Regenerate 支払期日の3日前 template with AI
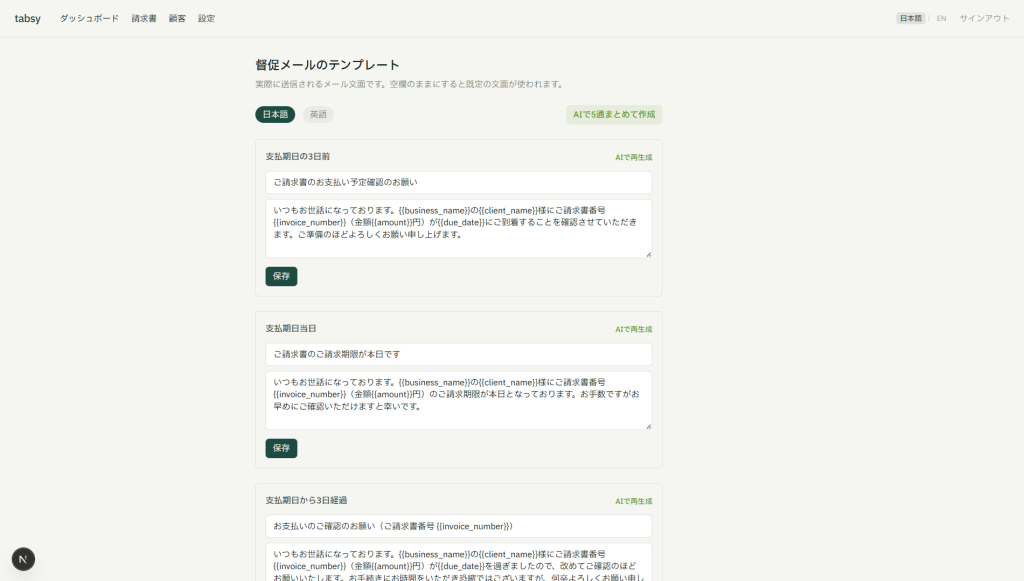The height and width of the screenshot is (581, 1024). tap(633, 157)
